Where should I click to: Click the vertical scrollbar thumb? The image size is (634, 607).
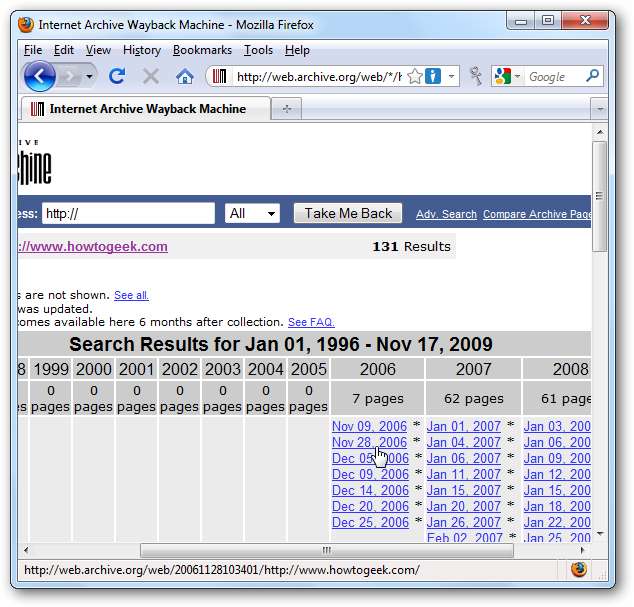click(x=600, y=196)
